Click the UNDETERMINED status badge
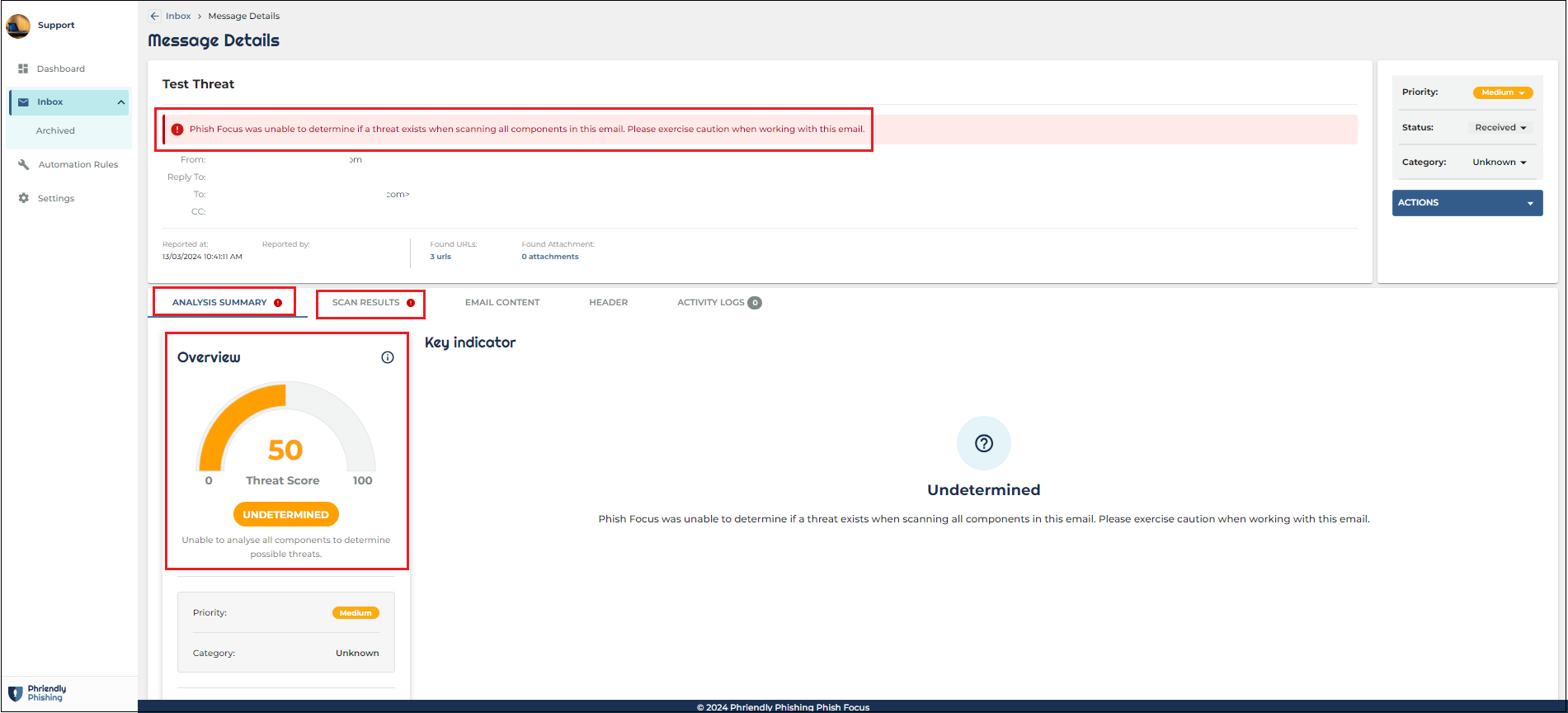The height and width of the screenshot is (713, 1568). click(286, 514)
